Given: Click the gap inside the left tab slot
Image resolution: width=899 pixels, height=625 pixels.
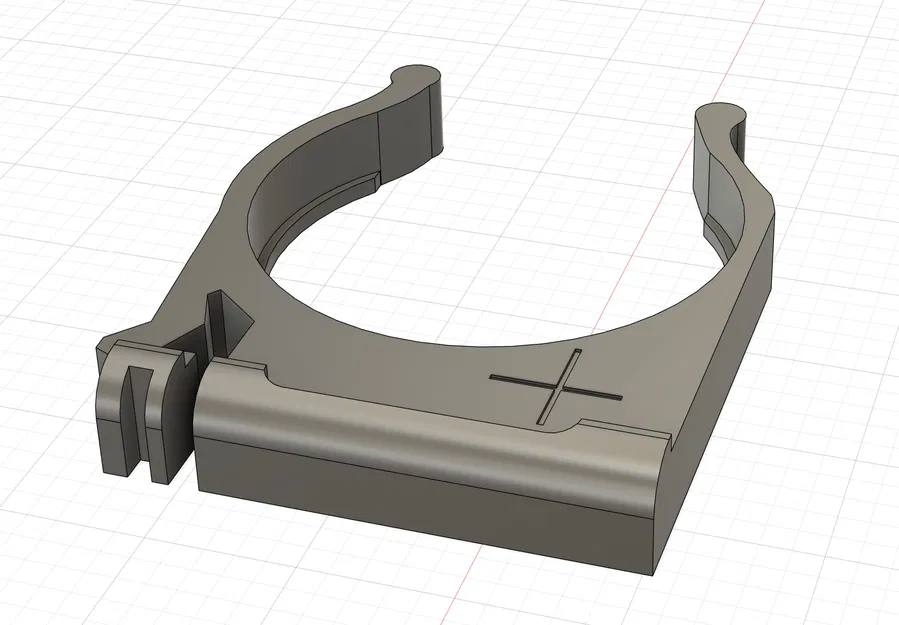Looking at the screenshot, I should point(140,415).
